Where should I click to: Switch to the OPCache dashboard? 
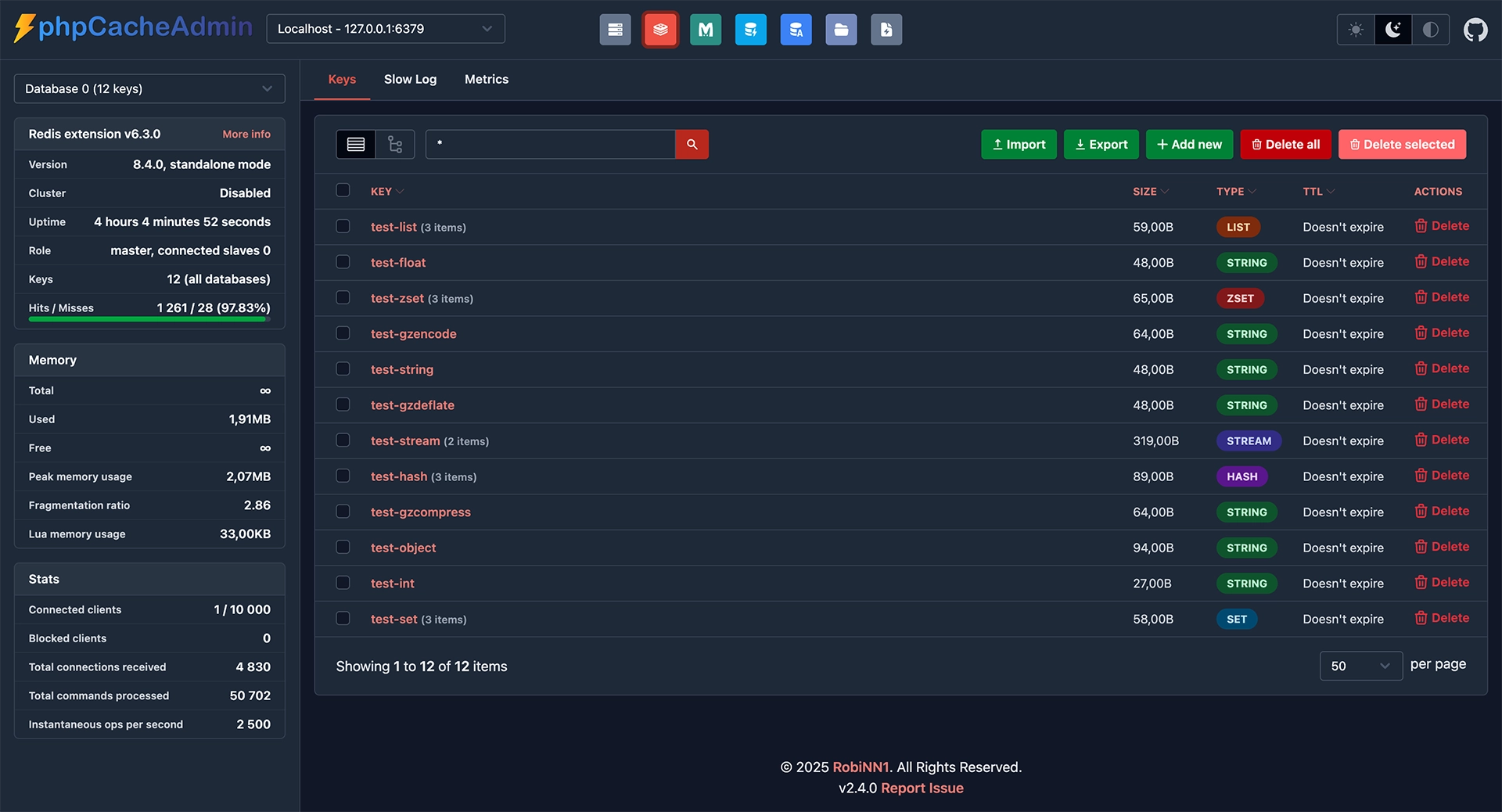coord(751,29)
